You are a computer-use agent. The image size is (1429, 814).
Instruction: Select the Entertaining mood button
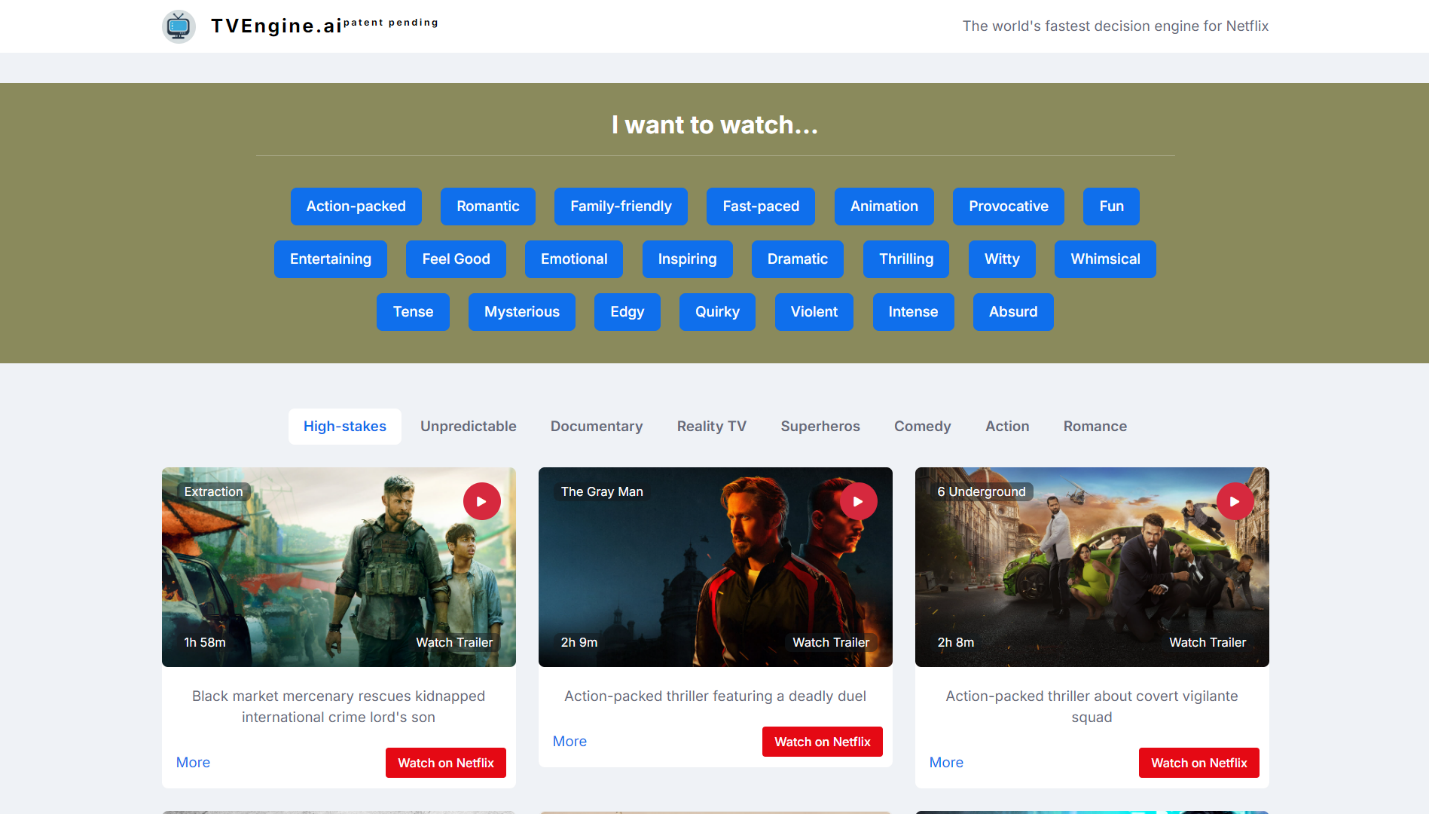click(330, 259)
